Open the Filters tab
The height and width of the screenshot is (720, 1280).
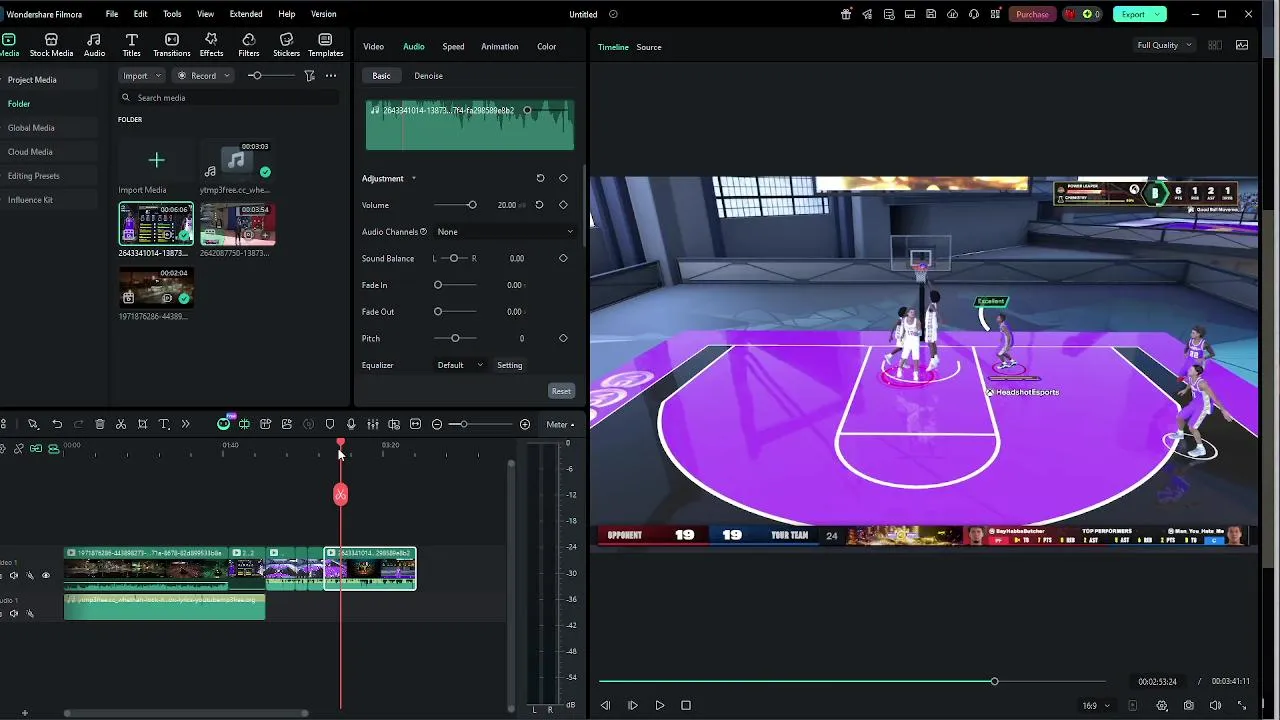pyautogui.click(x=249, y=46)
